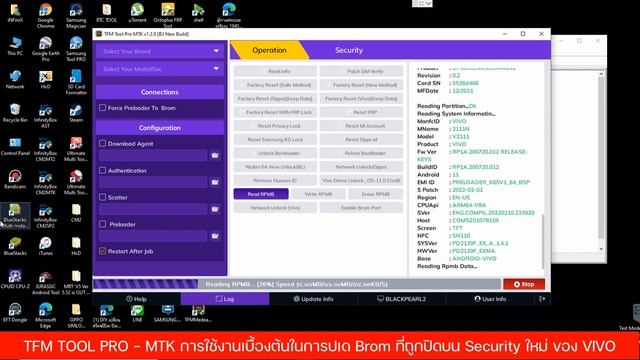
Task: Click the Configuration section header
Action: click(160, 128)
